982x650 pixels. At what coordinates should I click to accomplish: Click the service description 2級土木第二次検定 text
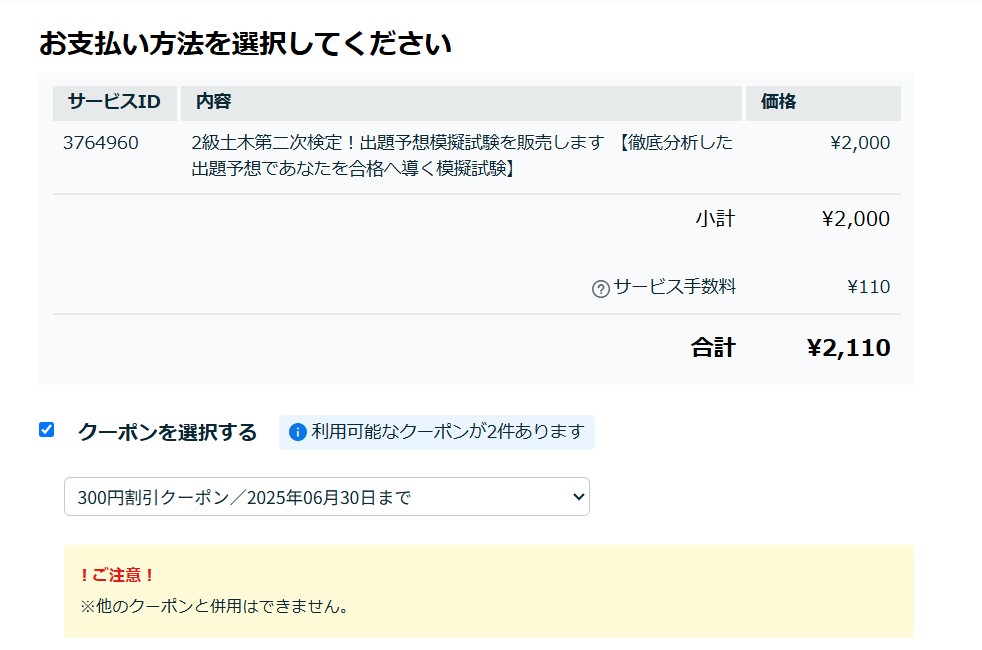(462, 155)
